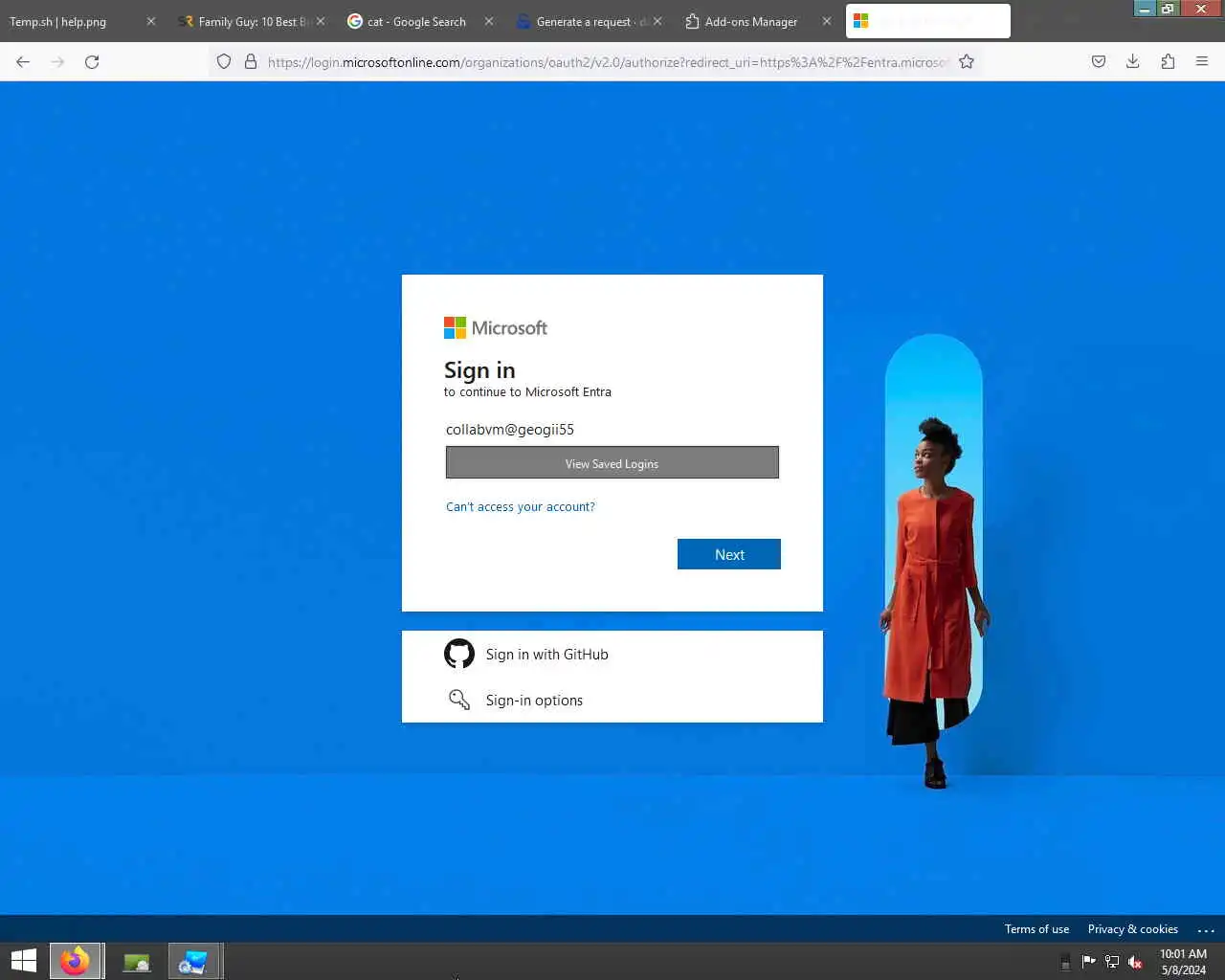Screen dimensions: 1225x980
Task: Open Sign-in options
Action: click(x=612, y=700)
